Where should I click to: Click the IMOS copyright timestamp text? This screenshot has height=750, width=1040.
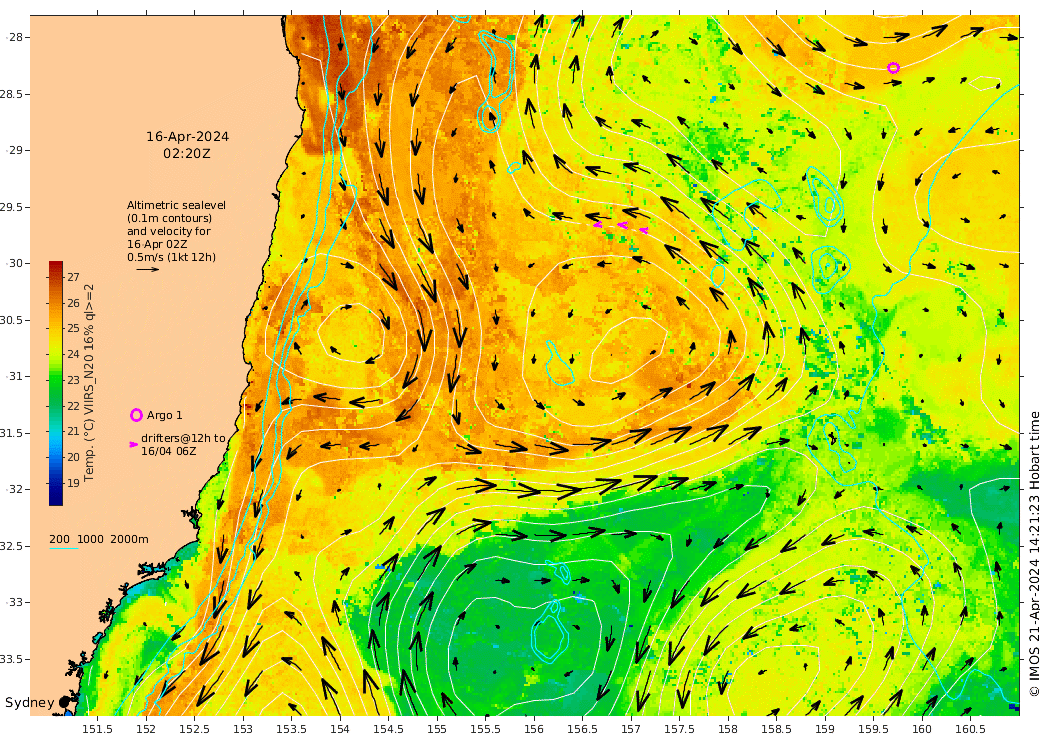1033,554
